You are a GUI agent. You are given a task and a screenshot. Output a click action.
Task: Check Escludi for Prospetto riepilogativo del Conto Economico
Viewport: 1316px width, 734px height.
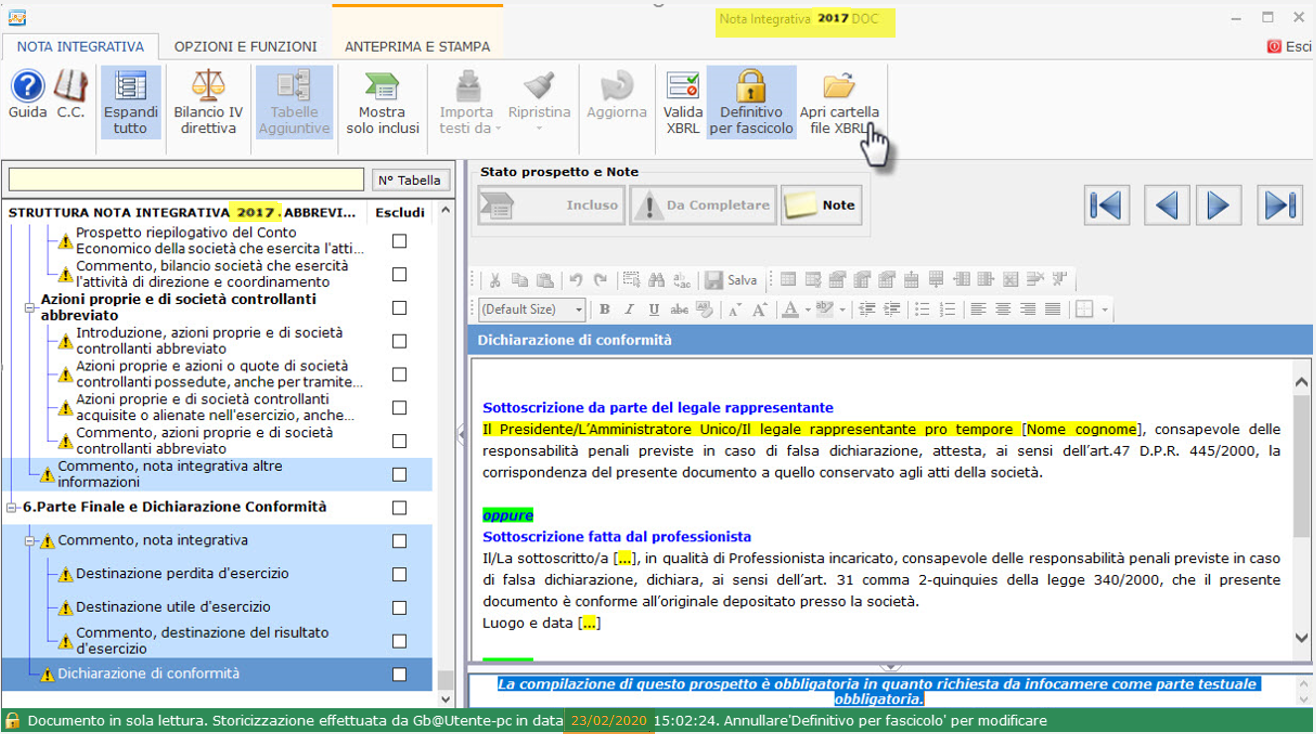[399, 241]
